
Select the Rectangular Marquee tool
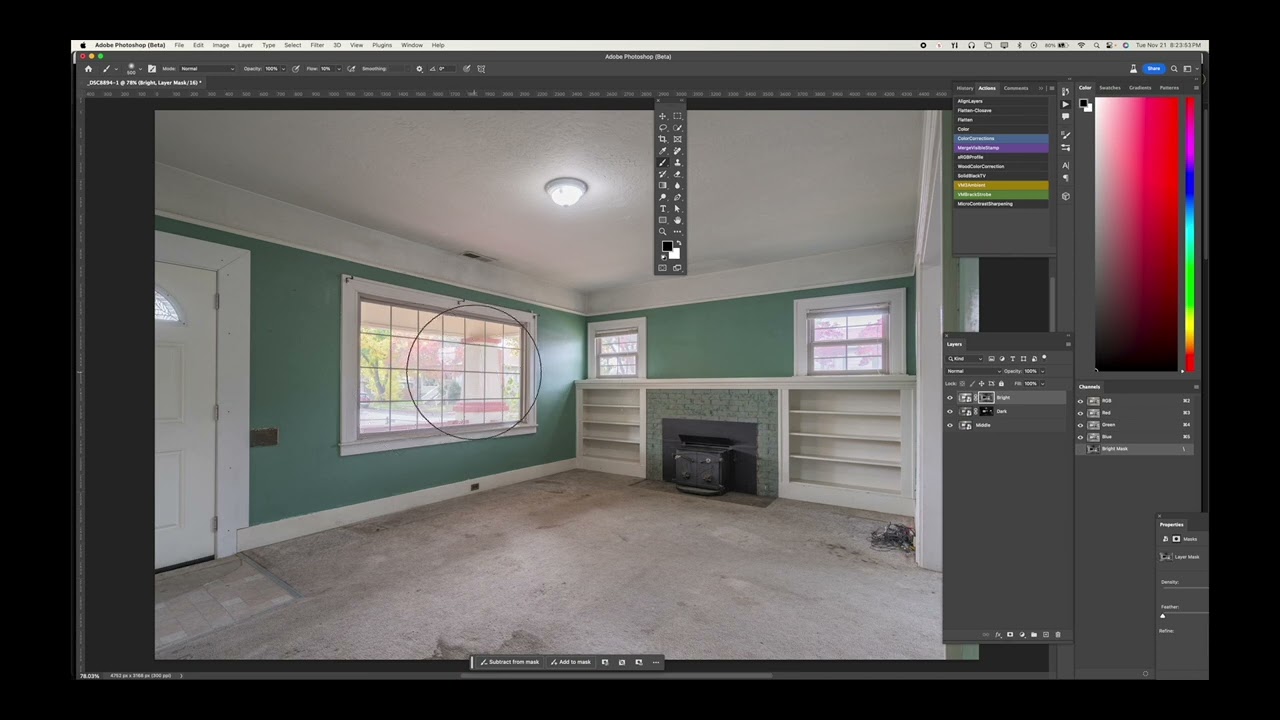point(677,116)
